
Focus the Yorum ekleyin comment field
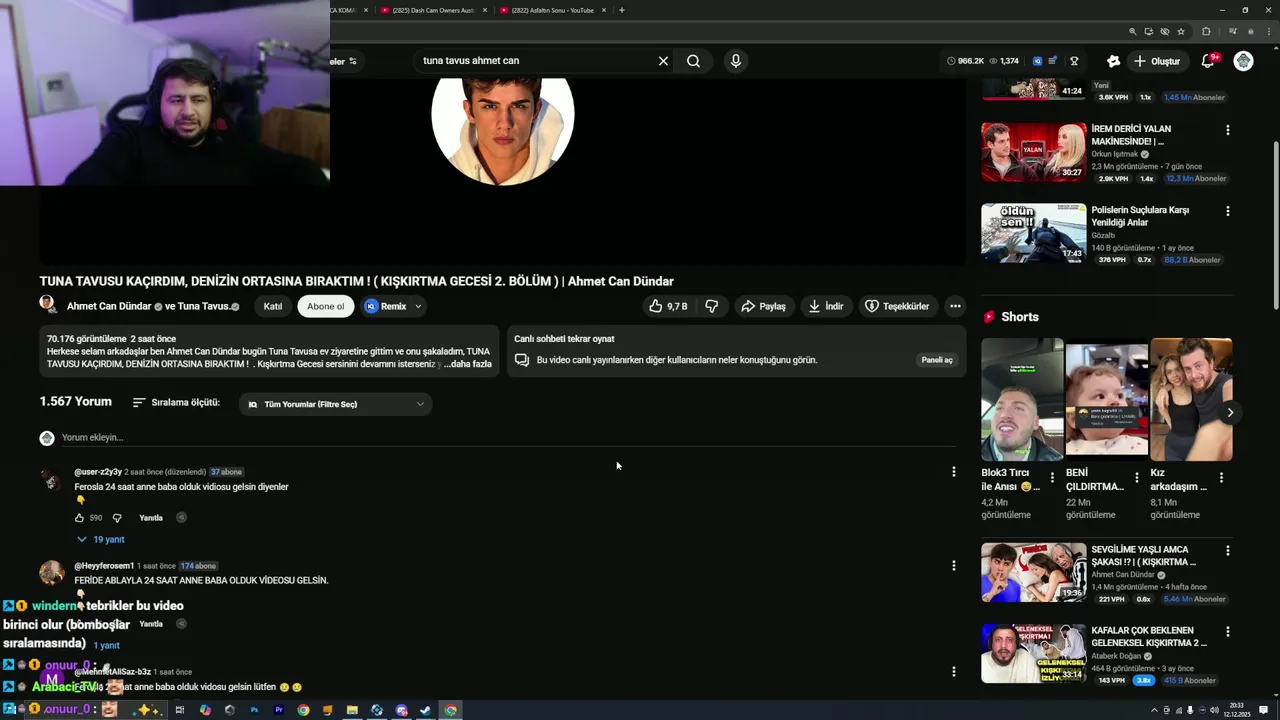click(x=508, y=437)
